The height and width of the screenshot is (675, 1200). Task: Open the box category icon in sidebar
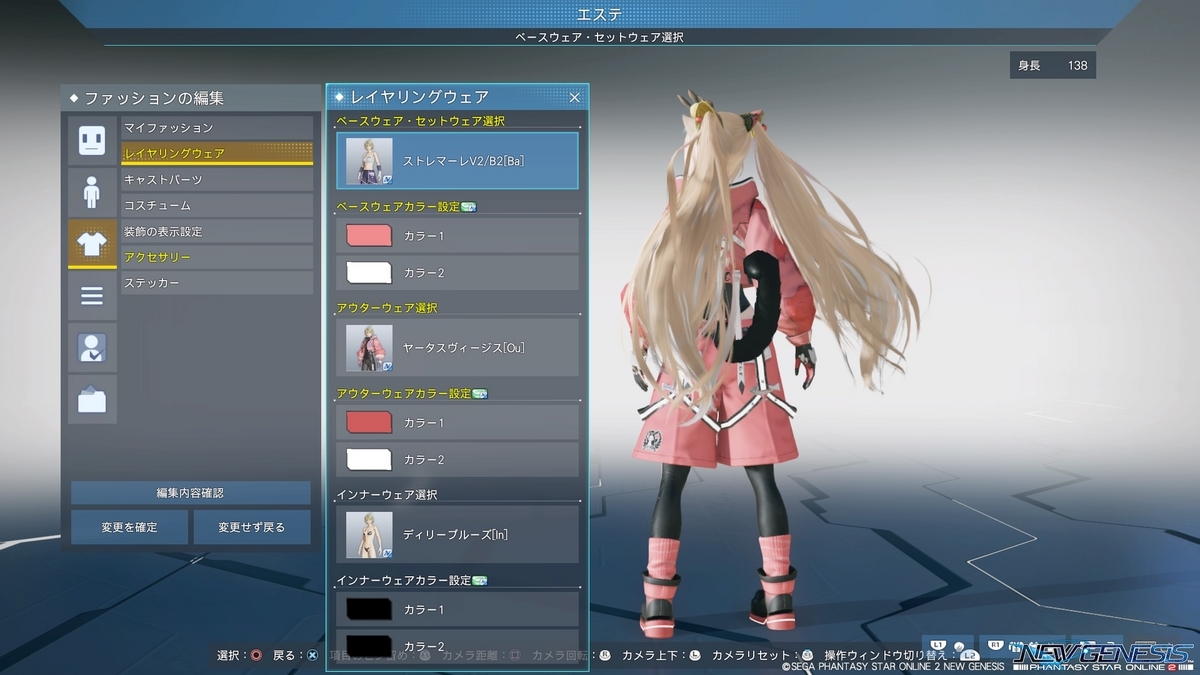pyautogui.click(x=92, y=400)
